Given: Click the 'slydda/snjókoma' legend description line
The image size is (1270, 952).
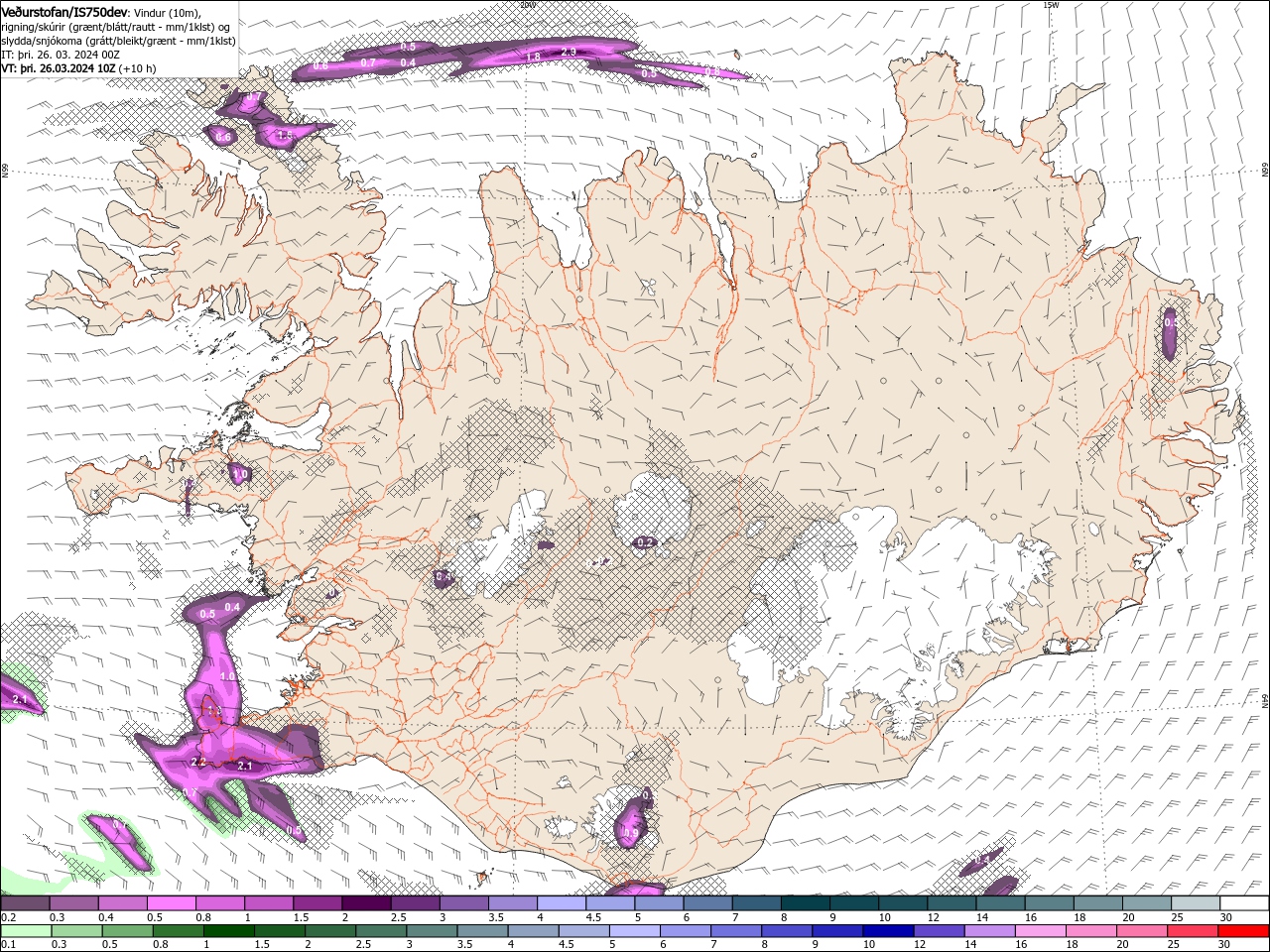Looking at the screenshot, I should pyautogui.click(x=118, y=41).
